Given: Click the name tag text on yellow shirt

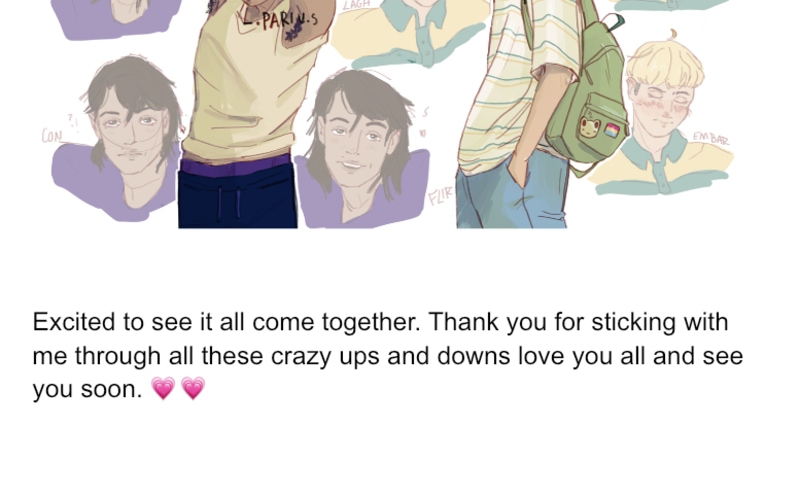Looking at the screenshot, I should (282, 20).
